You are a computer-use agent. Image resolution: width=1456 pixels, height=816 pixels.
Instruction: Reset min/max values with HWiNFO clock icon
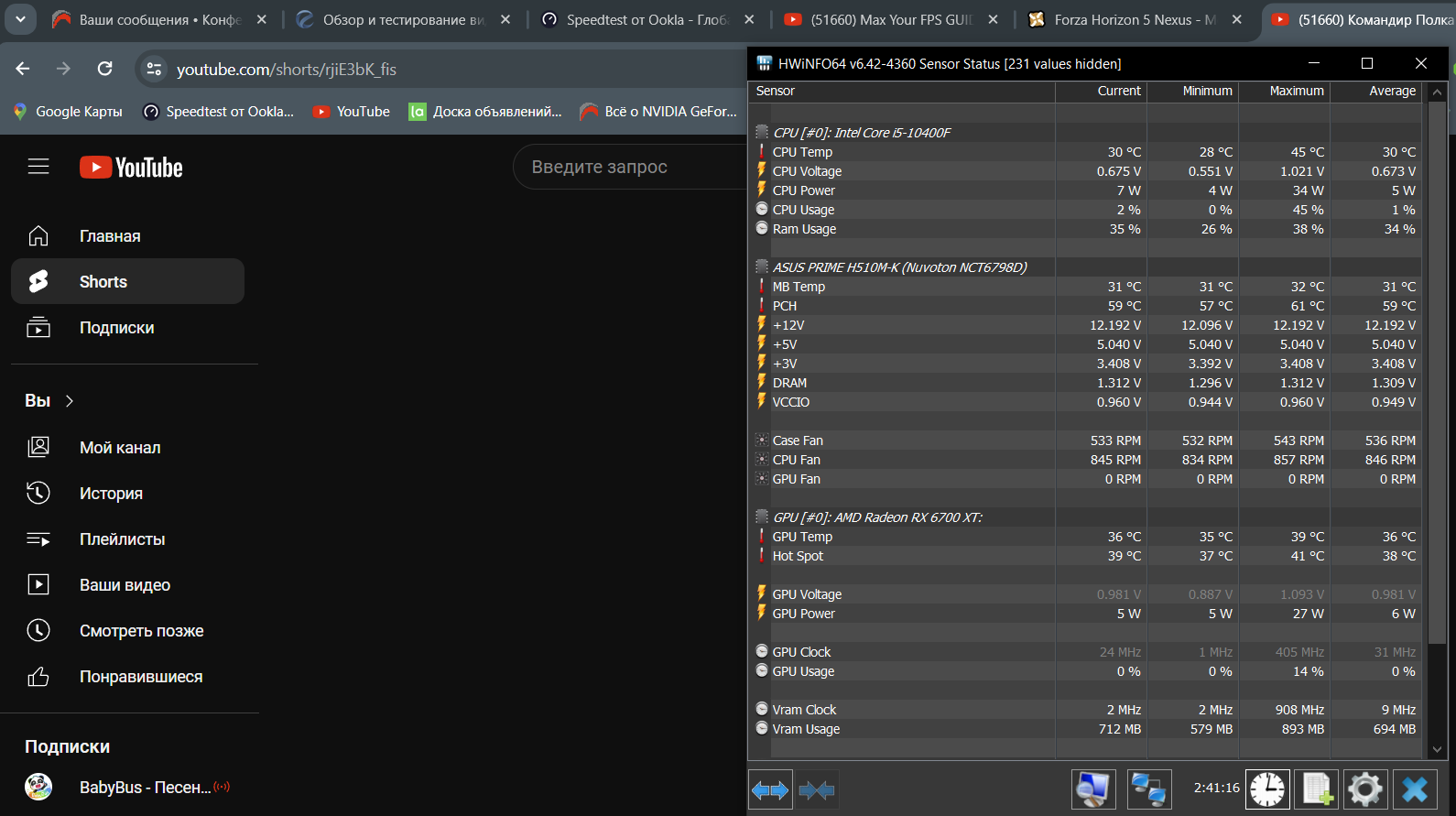pyautogui.click(x=1268, y=789)
